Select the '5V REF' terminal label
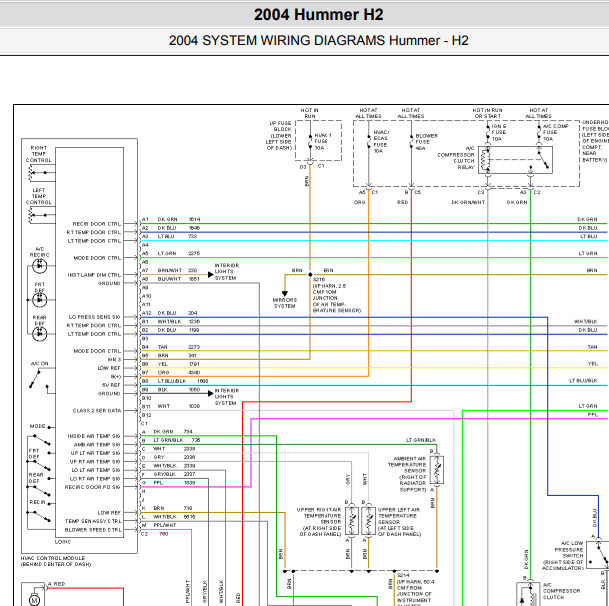Viewport: 609px width, 606px height. tap(111, 385)
